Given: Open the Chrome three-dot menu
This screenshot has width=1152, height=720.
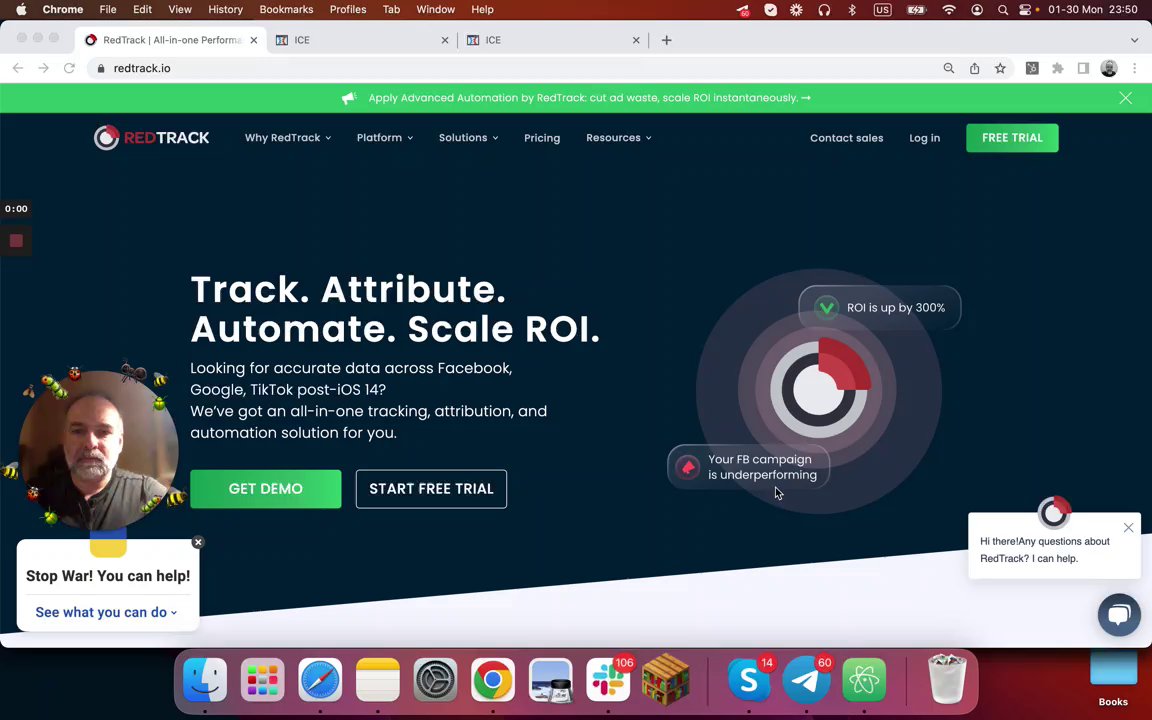Looking at the screenshot, I should pos(1134,68).
